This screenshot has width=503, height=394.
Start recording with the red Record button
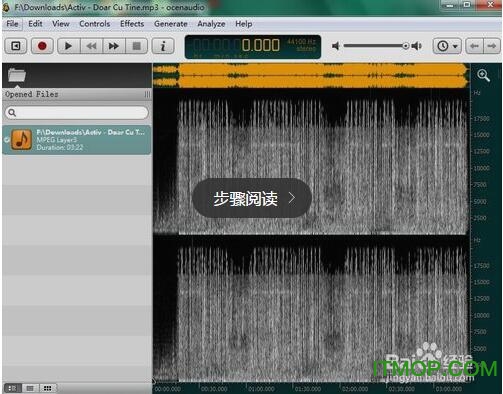coord(42,46)
